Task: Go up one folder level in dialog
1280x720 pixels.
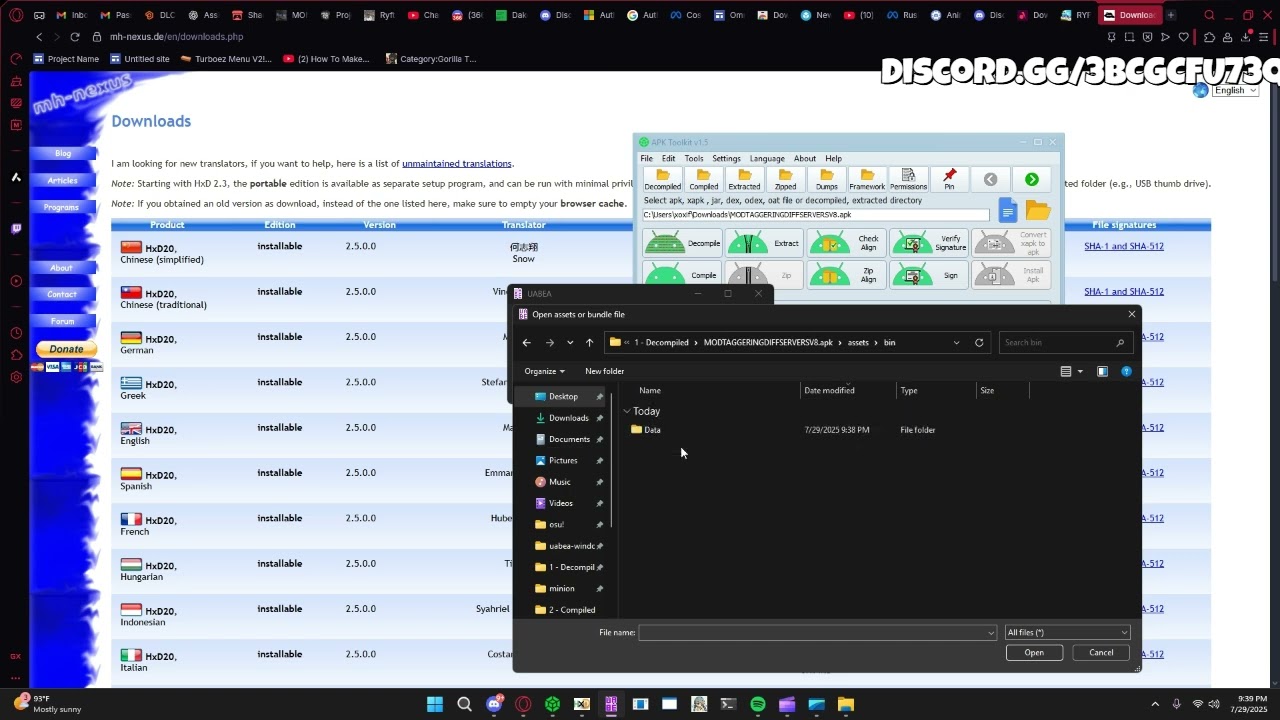Action: point(589,343)
